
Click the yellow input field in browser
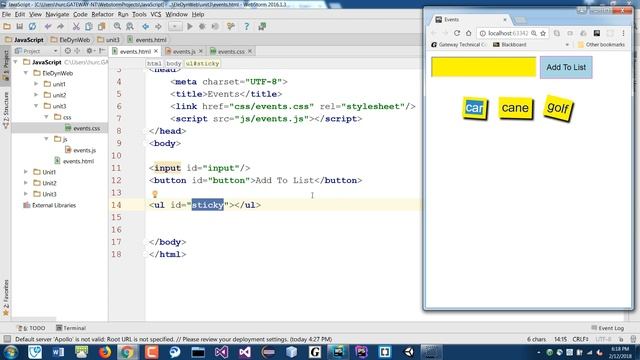(x=484, y=67)
